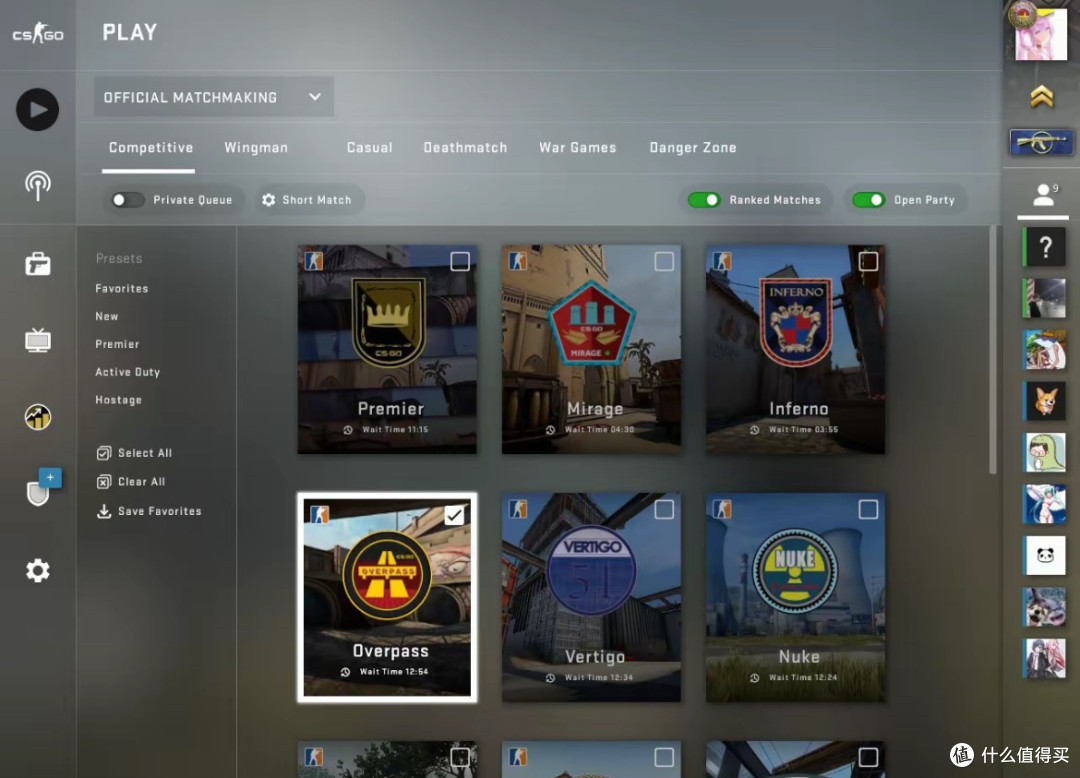Check the Premier map checkbox
This screenshot has width=1080, height=778.
tap(460, 262)
